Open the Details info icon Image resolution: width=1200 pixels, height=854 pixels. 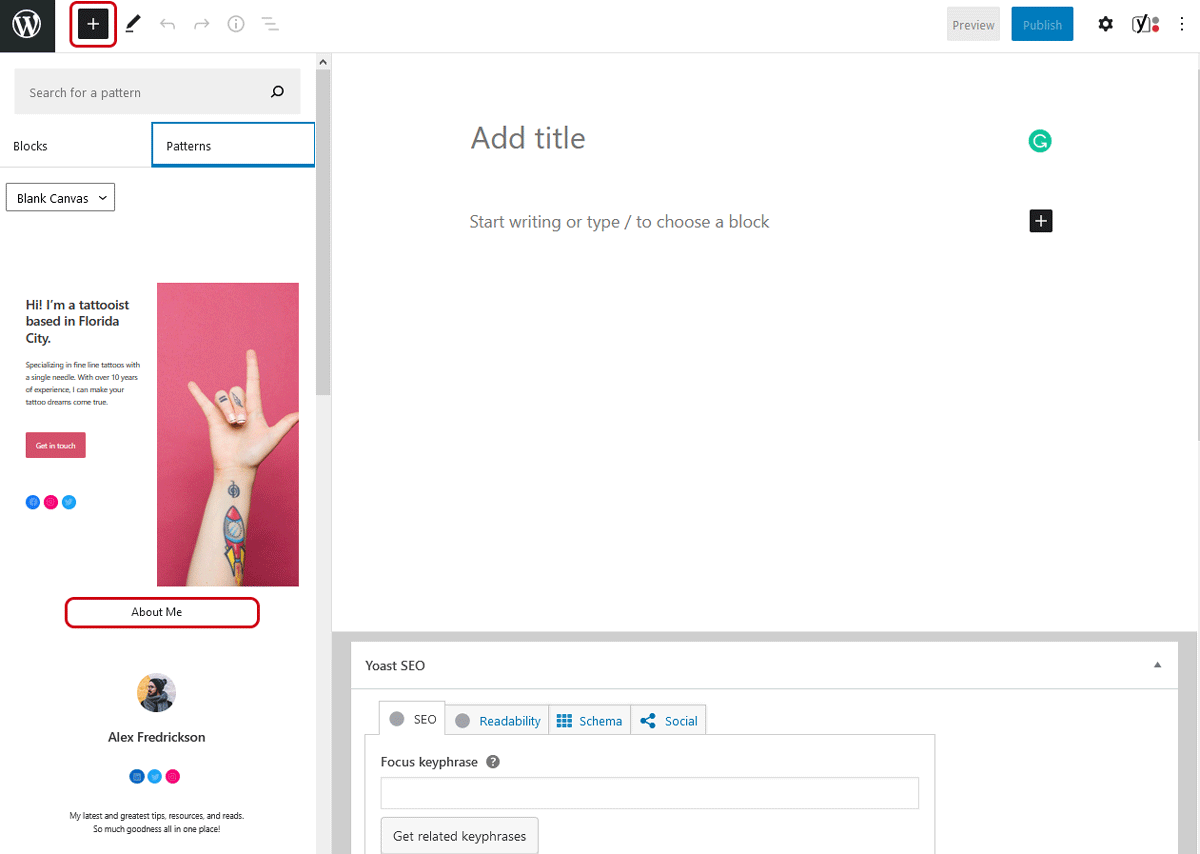coord(236,25)
